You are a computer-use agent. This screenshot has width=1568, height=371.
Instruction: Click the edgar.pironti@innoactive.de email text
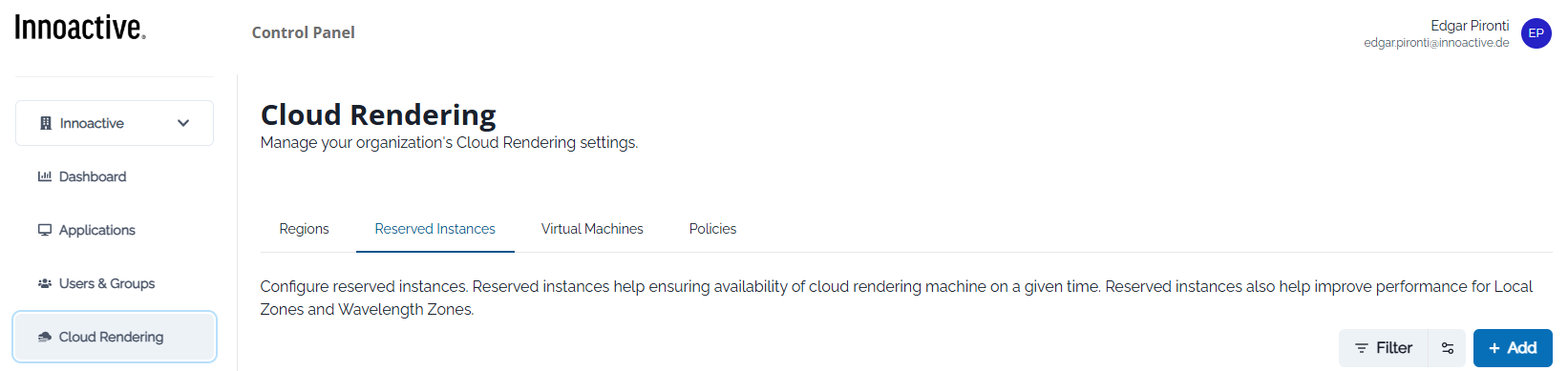1436,43
